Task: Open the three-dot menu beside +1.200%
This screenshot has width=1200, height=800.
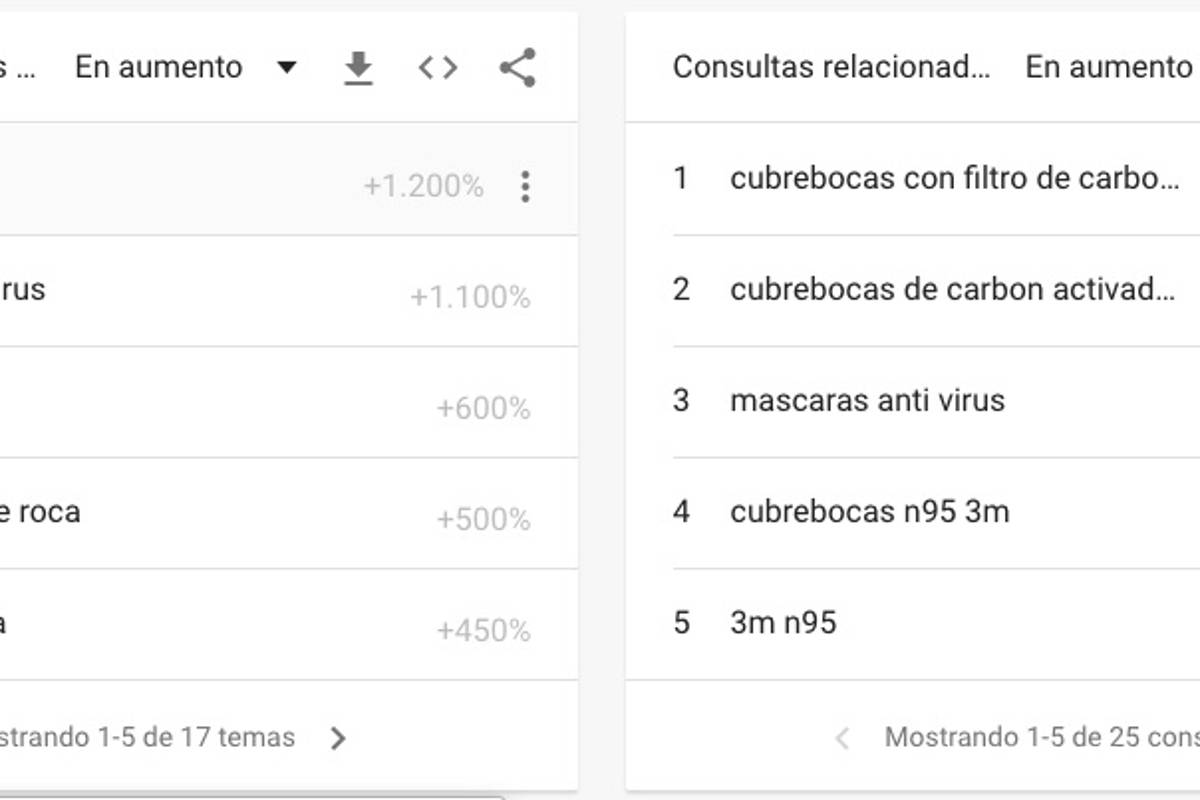Action: 525,187
